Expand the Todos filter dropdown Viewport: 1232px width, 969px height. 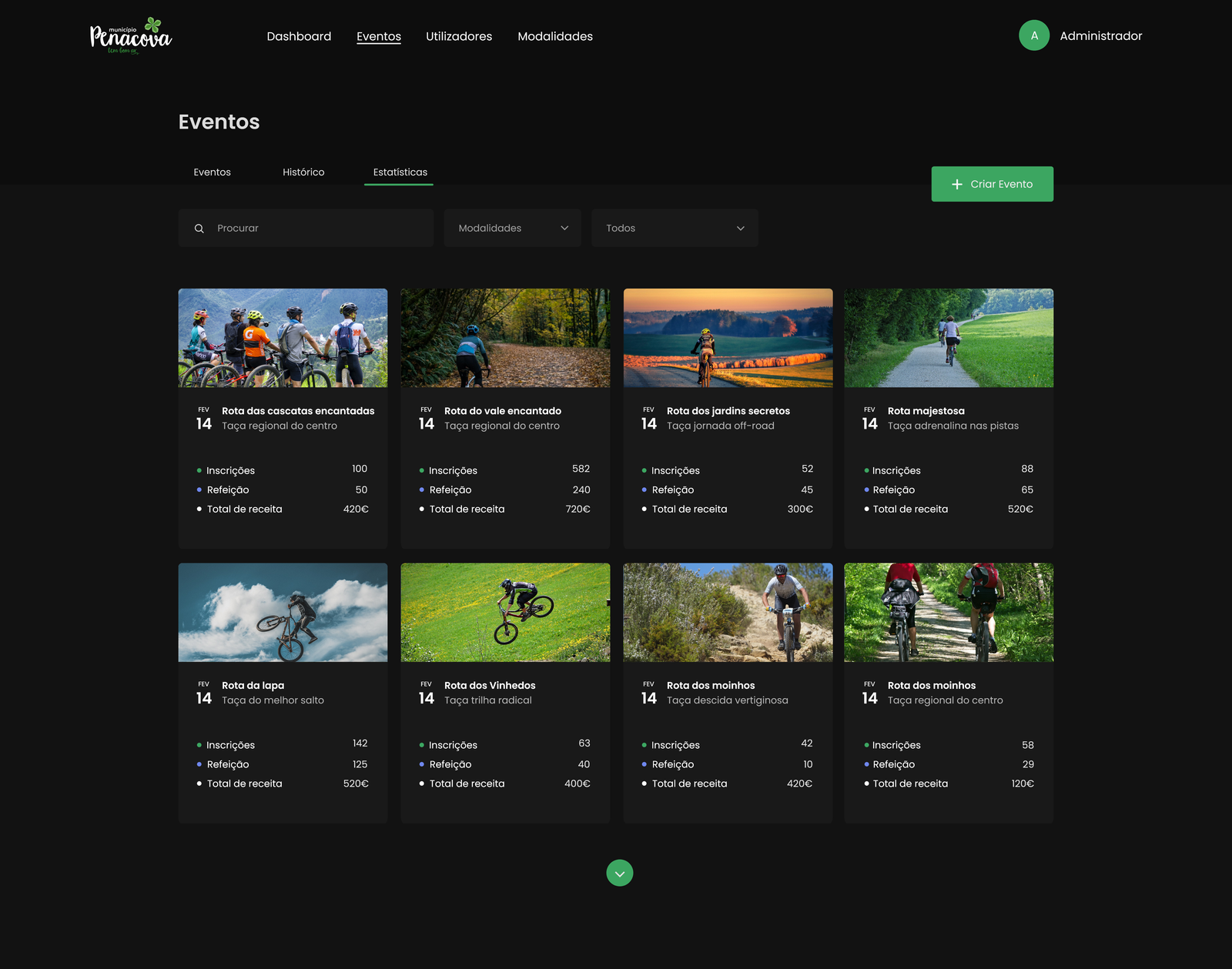coord(674,228)
